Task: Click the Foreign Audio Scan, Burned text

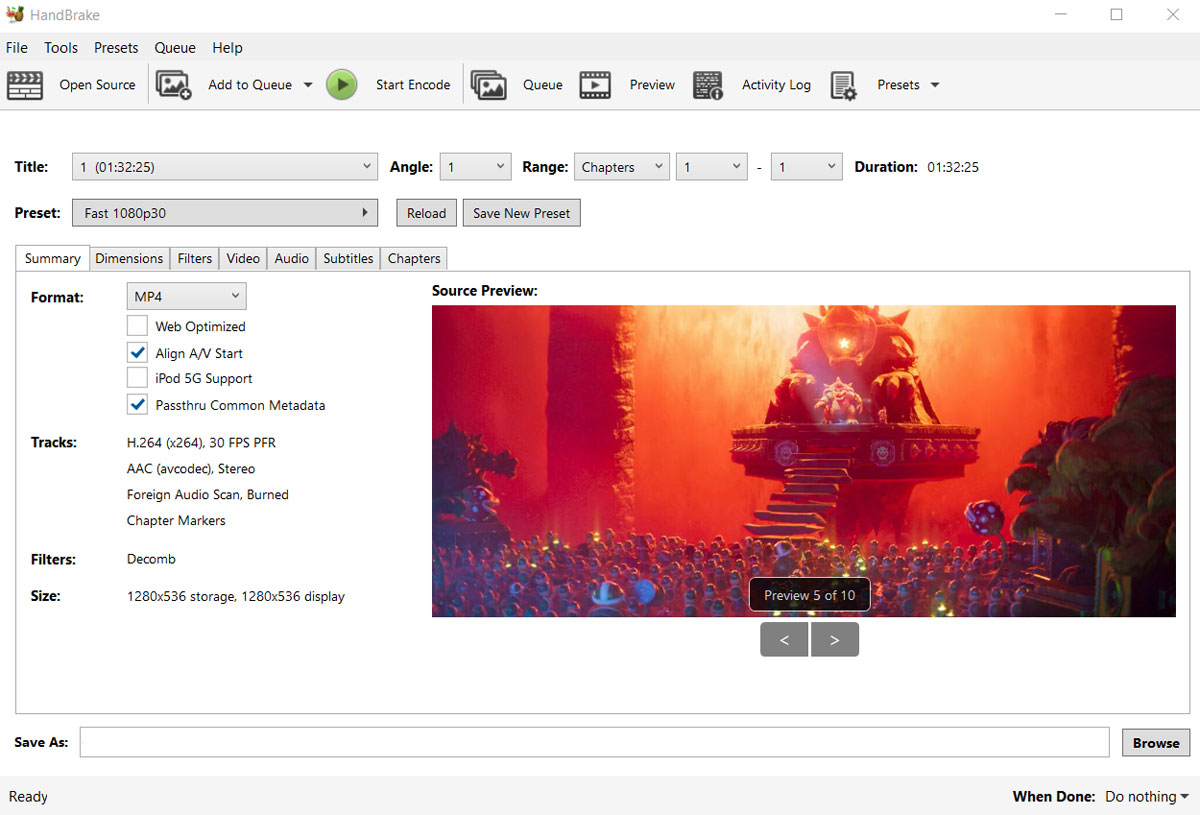Action: pos(208,494)
